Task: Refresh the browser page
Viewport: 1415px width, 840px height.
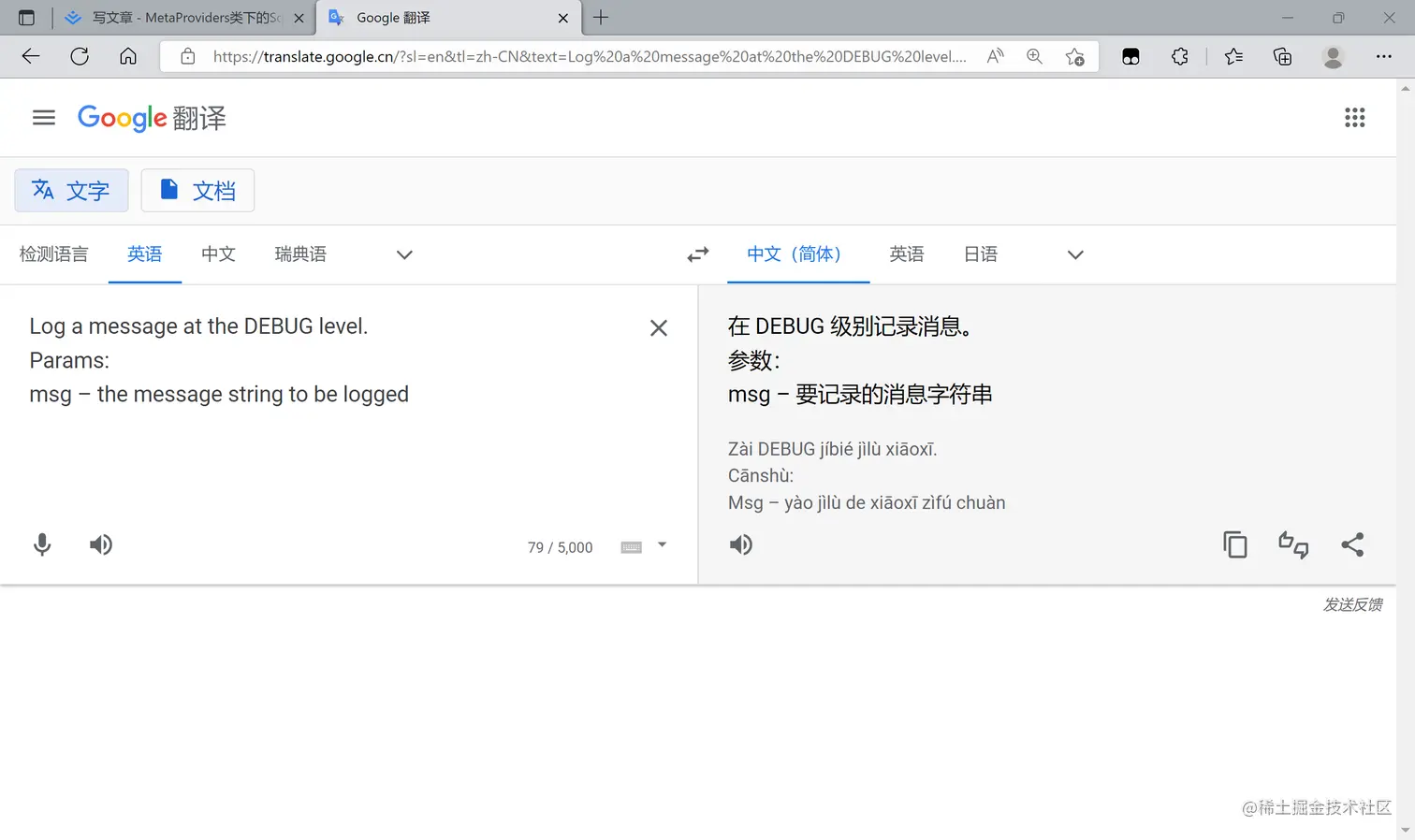Action: click(80, 56)
